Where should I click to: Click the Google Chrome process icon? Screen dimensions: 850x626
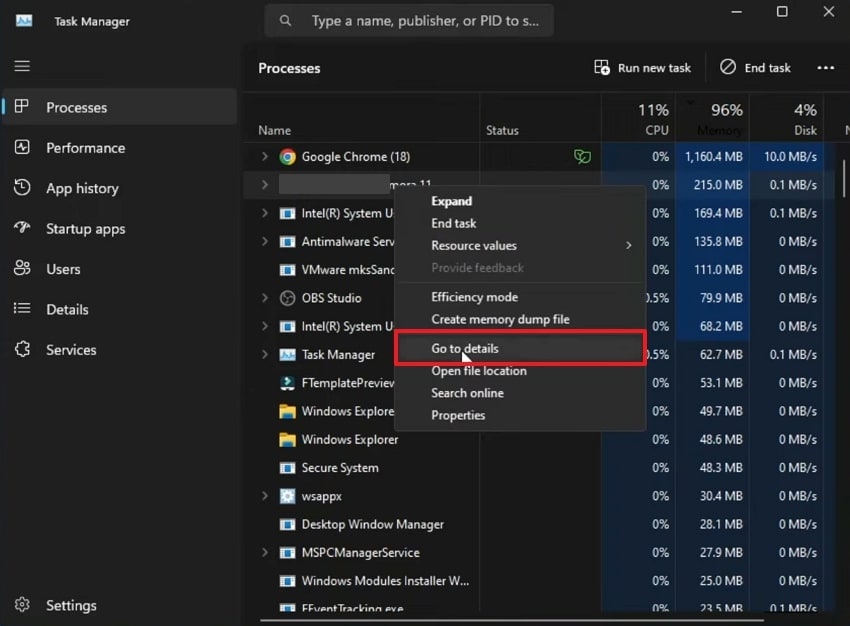coord(287,157)
